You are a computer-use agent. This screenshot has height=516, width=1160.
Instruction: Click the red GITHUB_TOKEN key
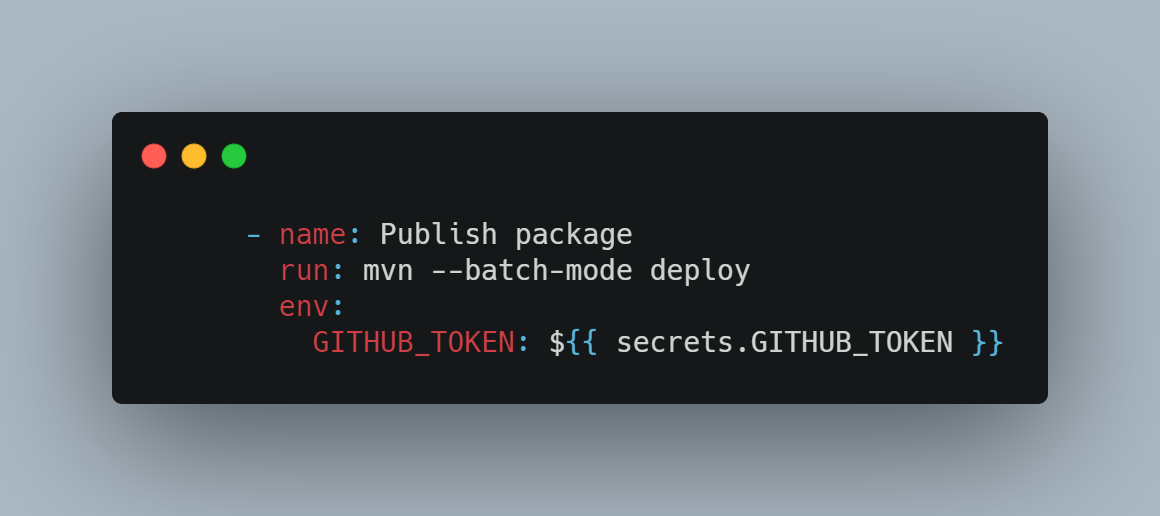(414, 343)
